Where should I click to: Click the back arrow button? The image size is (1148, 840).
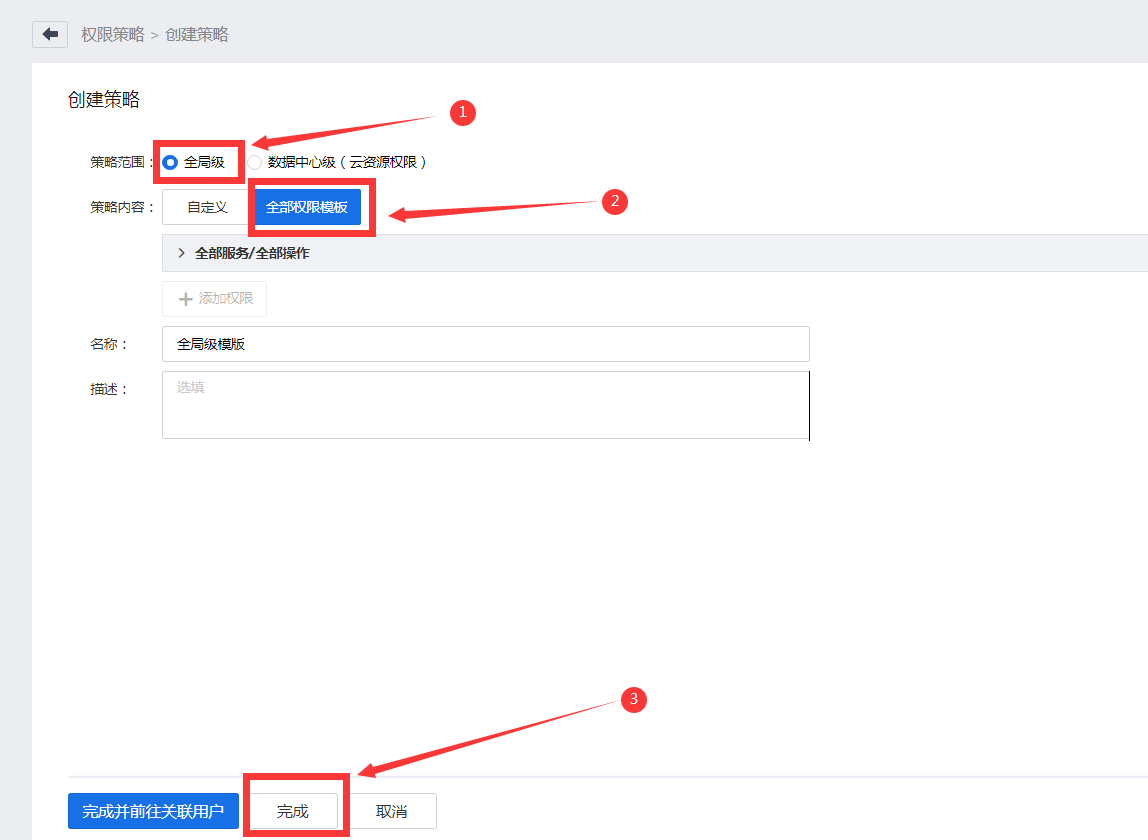tap(50, 34)
